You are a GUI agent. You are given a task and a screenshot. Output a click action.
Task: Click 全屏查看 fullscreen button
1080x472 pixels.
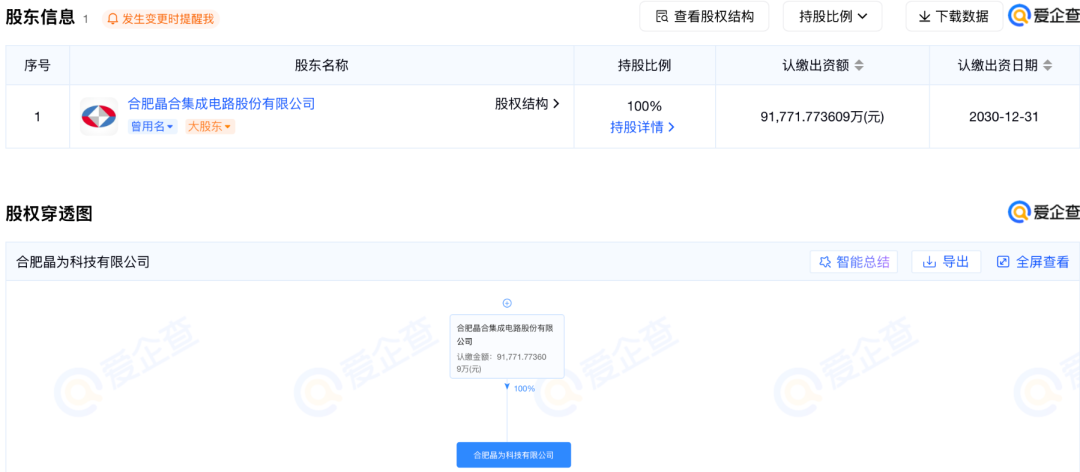click(x=1033, y=262)
